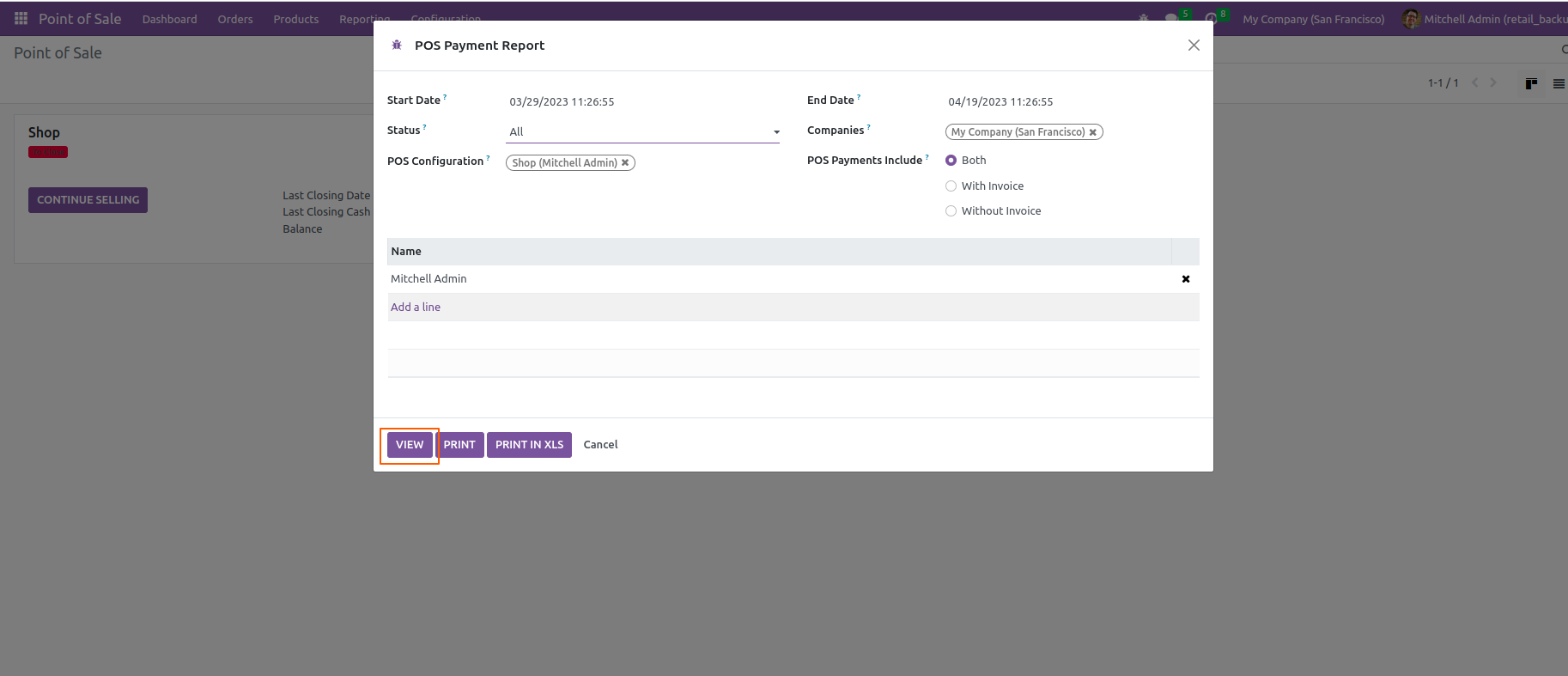
Task: Open the activities clock icon
Action: click(1211, 19)
